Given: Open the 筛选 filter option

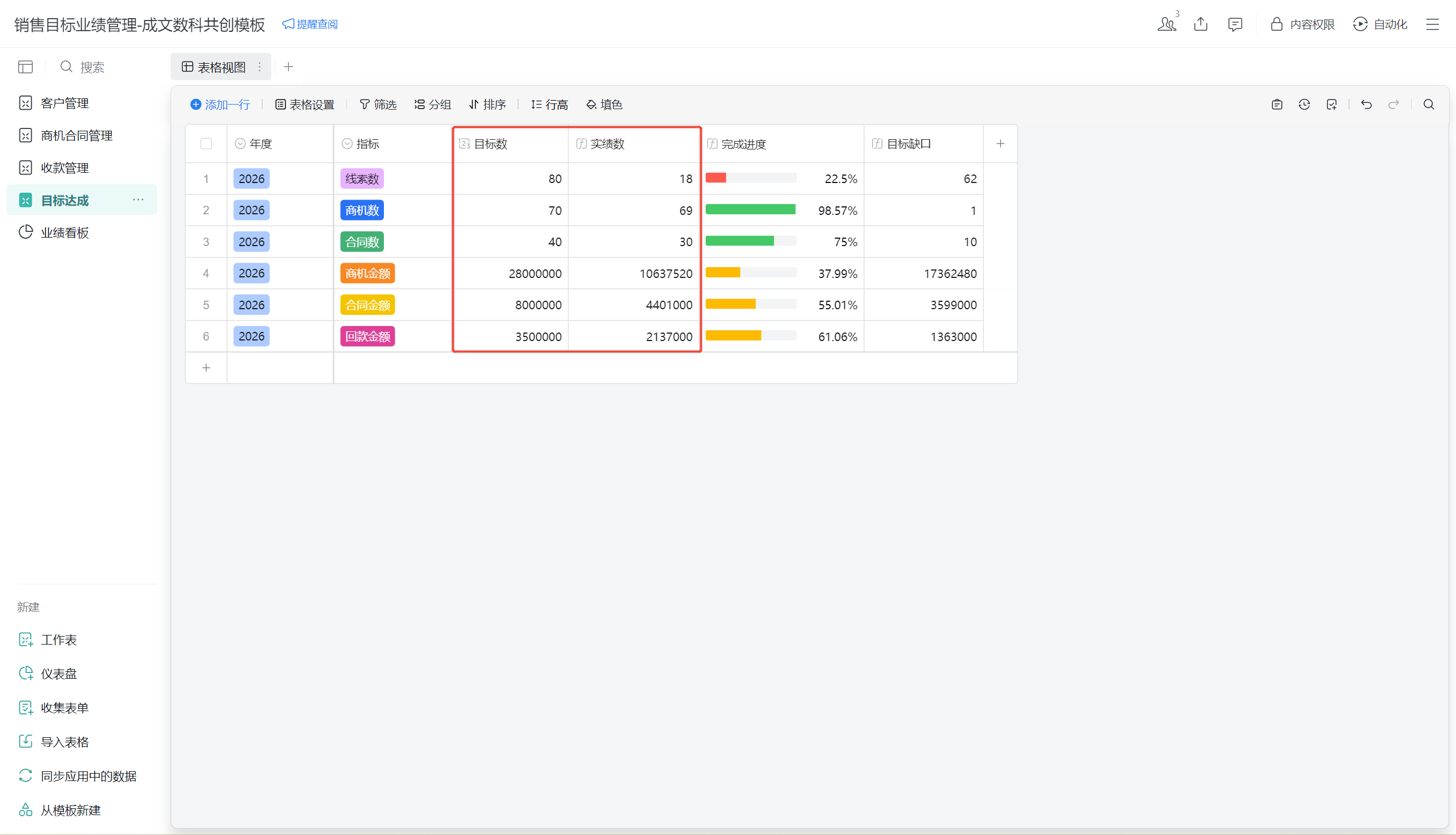Looking at the screenshot, I should point(378,105).
